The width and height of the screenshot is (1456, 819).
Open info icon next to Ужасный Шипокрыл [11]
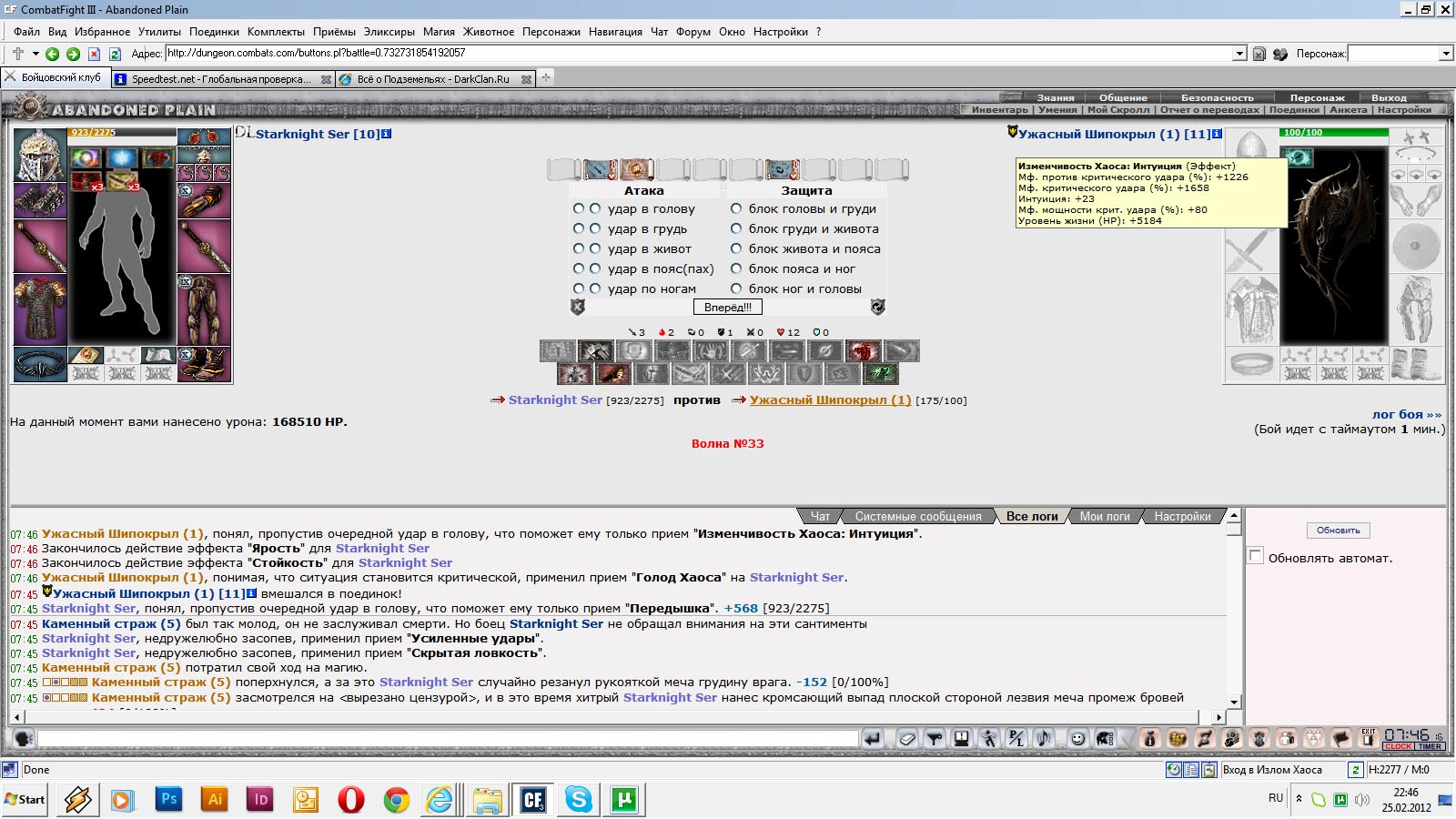coord(1217,134)
